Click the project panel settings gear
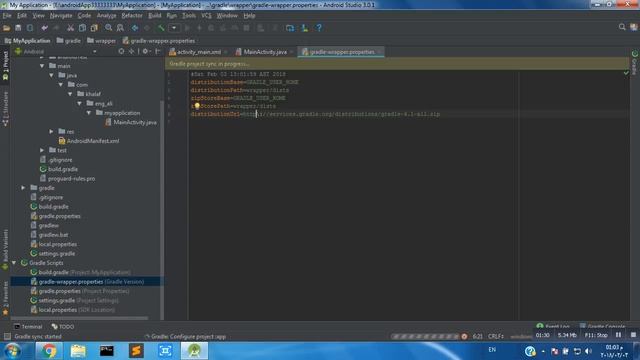This screenshot has width=640, height=360. click(x=145, y=51)
